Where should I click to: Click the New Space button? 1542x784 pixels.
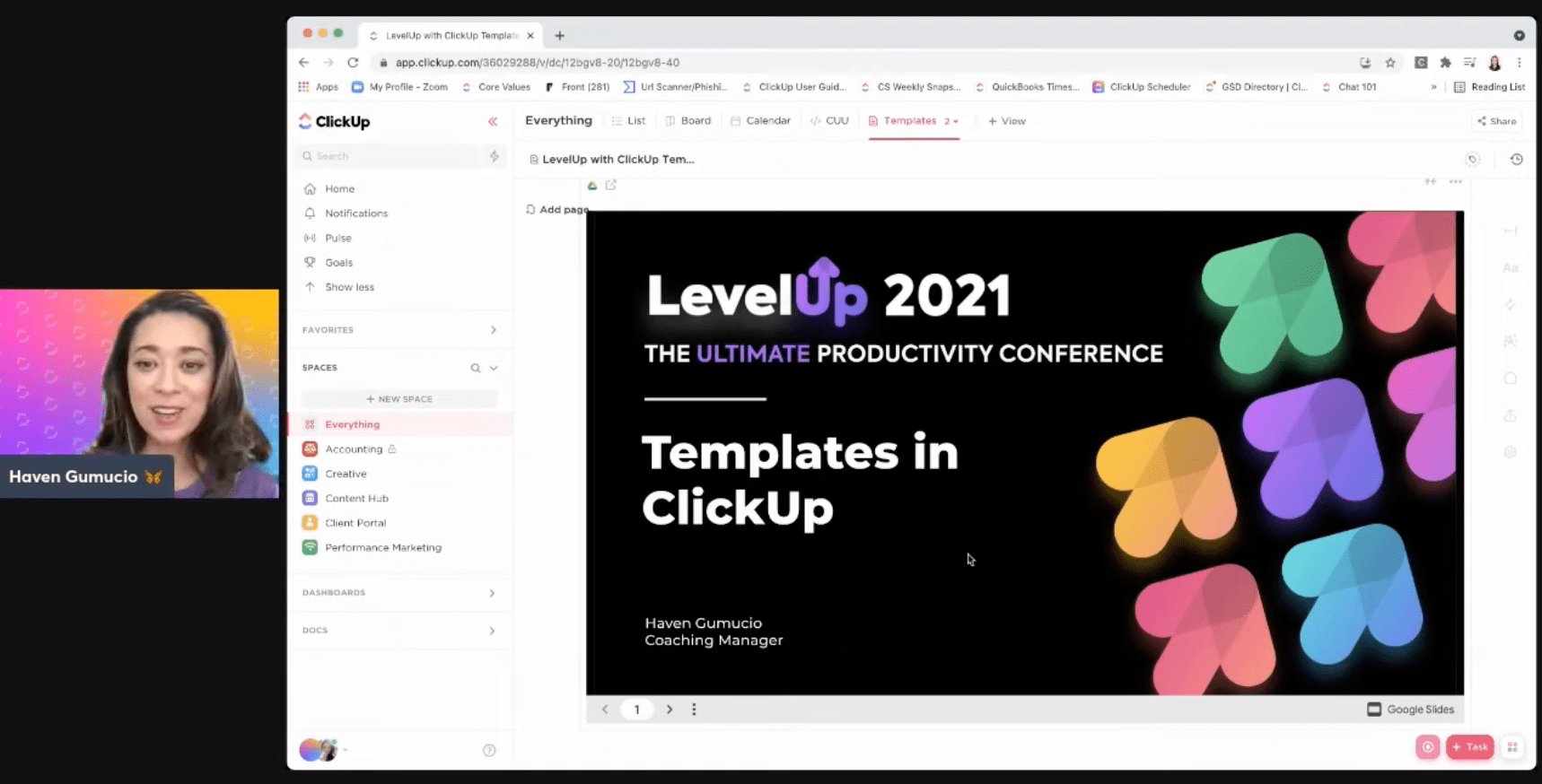[399, 399]
